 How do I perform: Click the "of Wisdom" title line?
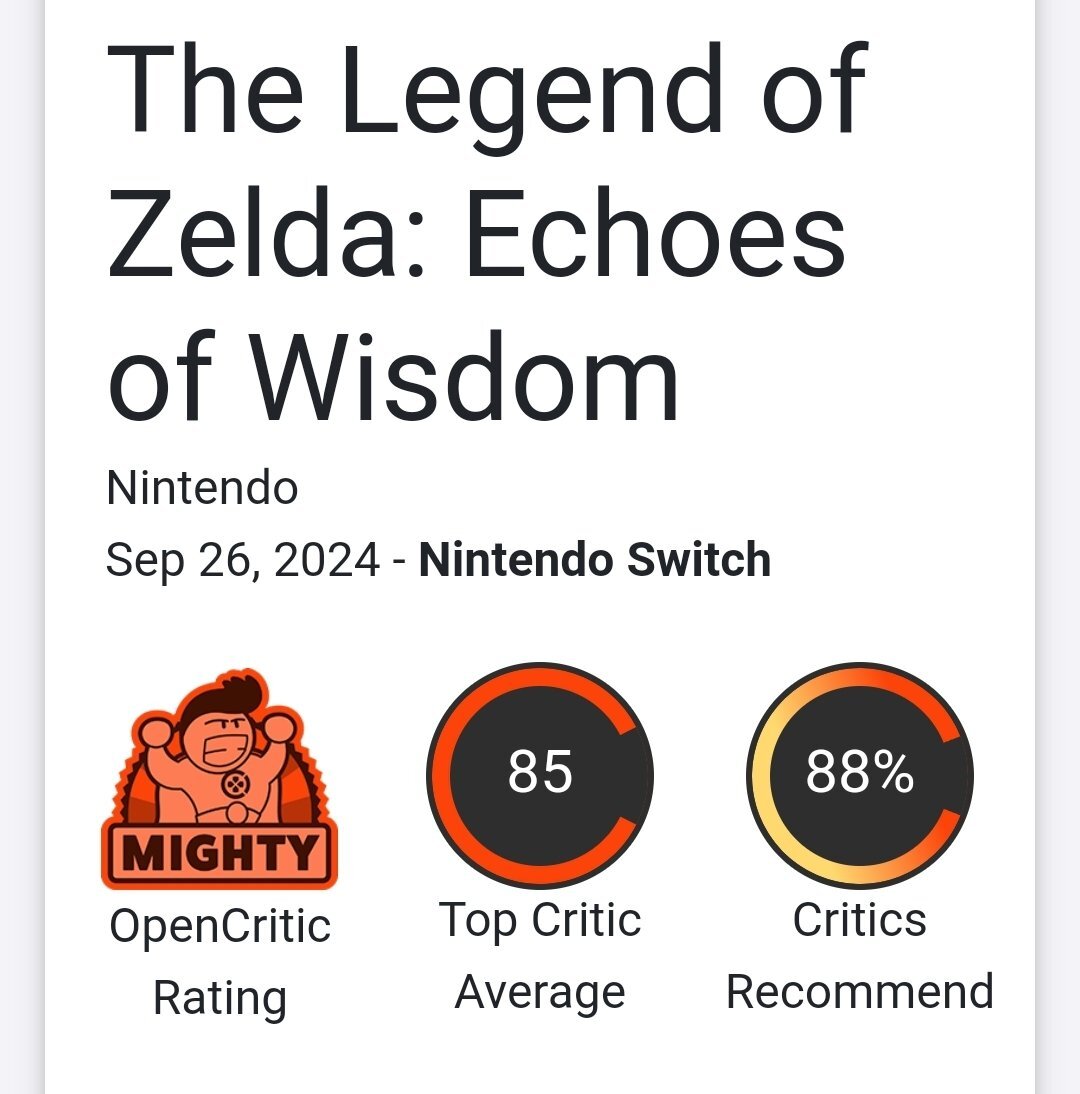click(393, 377)
